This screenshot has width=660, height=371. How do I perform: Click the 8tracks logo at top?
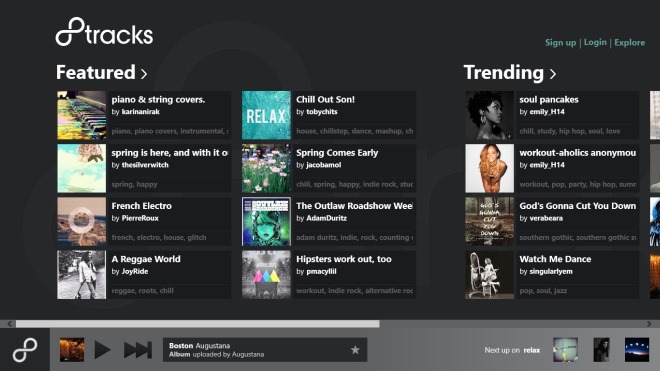coord(104,32)
